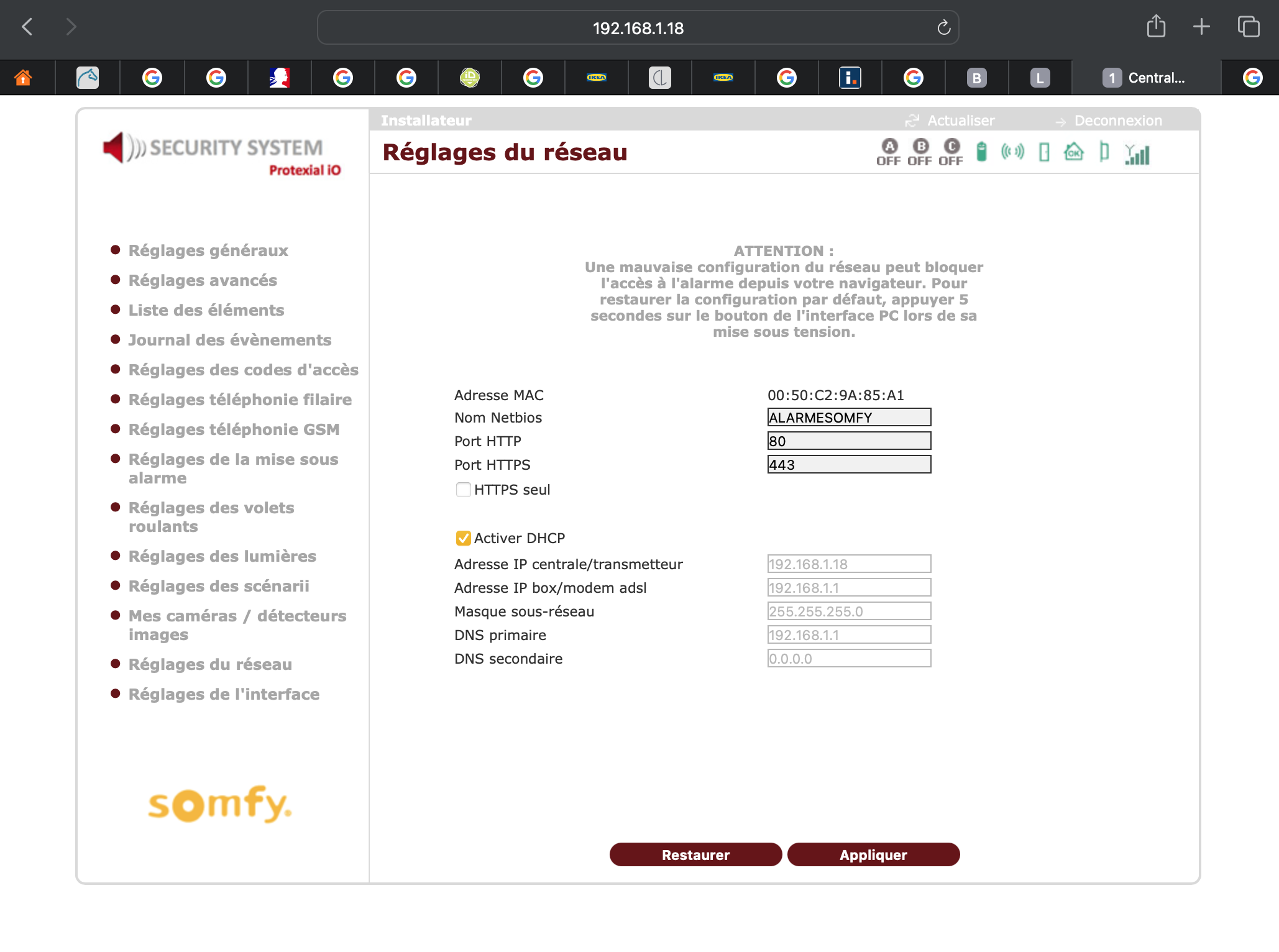Switch to the Central... browser tab
1279x952 pixels.
pos(1146,78)
